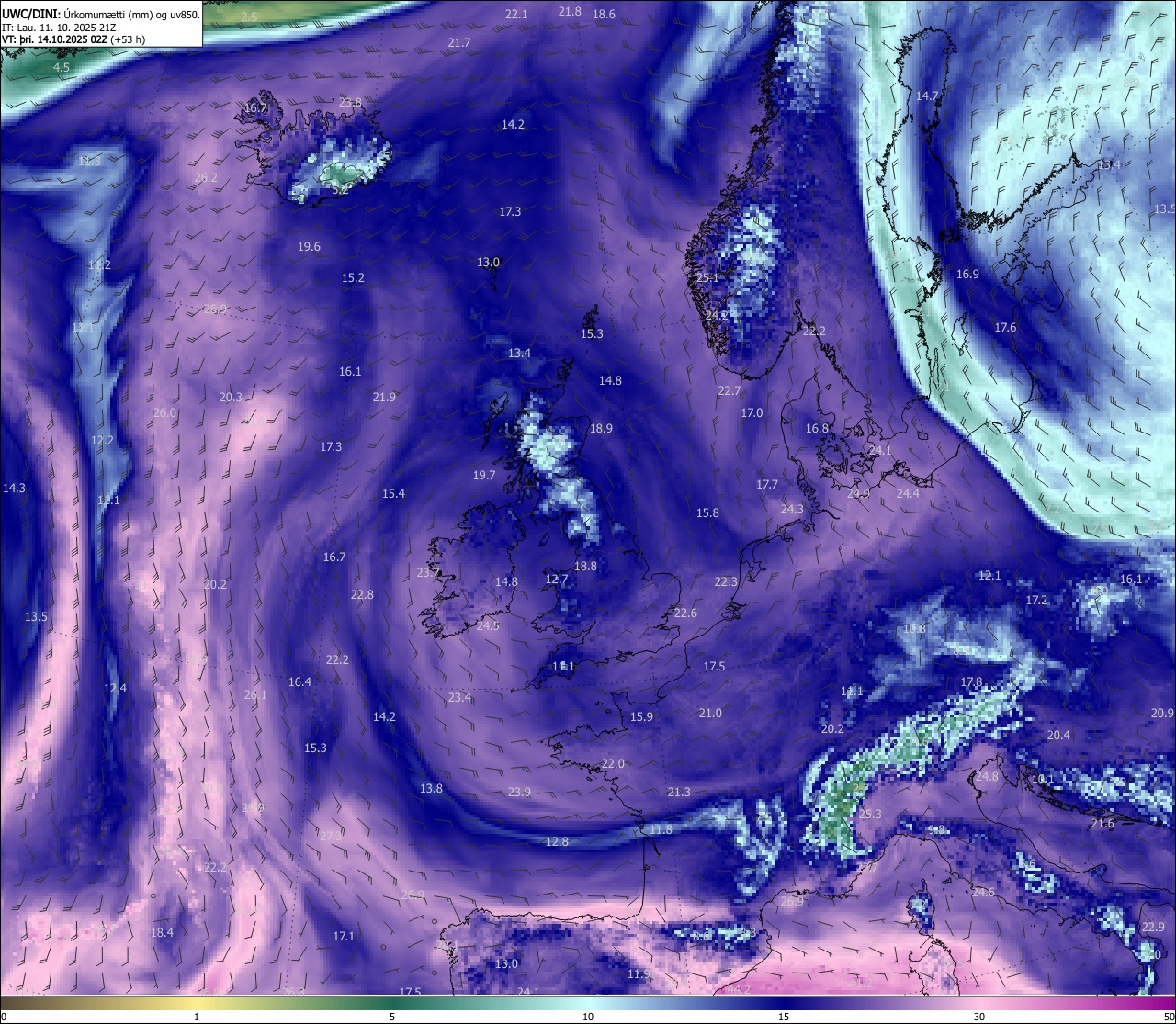The height and width of the screenshot is (1024, 1176).
Task: Click the 17.0 value on the map
Action: [752, 412]
